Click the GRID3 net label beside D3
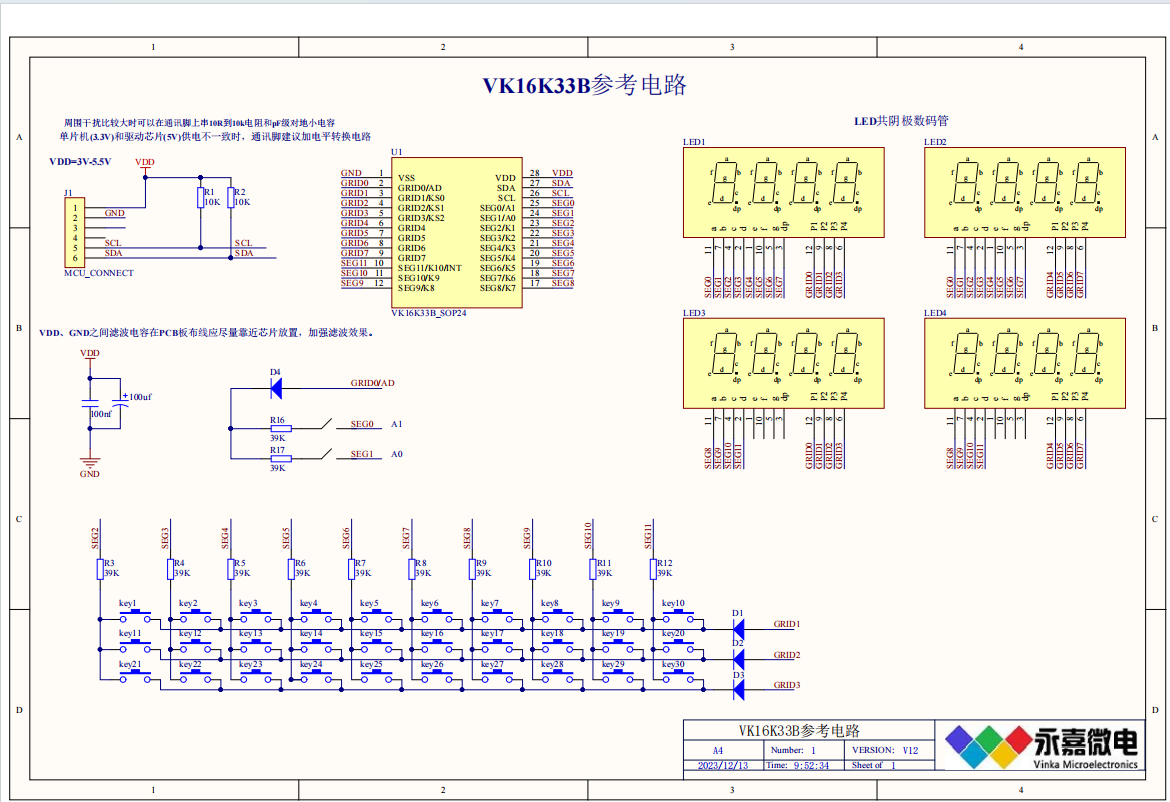1170x802 pixels. click(x=786, y=685)
